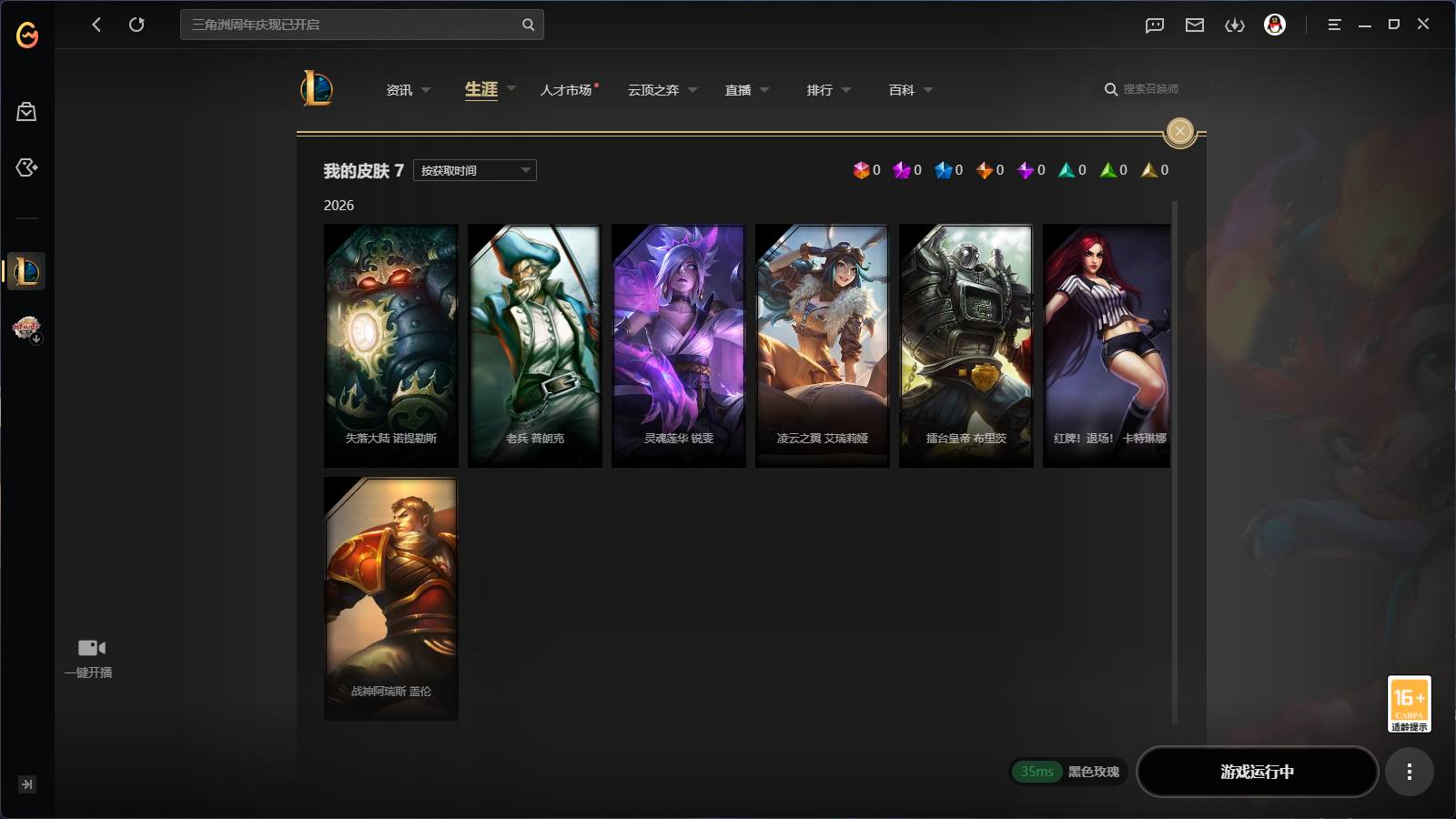Viewport: 1456px width, 819px height.
Task: Select the League of Legends game icon in the sidebar
Action: point(26,271)
